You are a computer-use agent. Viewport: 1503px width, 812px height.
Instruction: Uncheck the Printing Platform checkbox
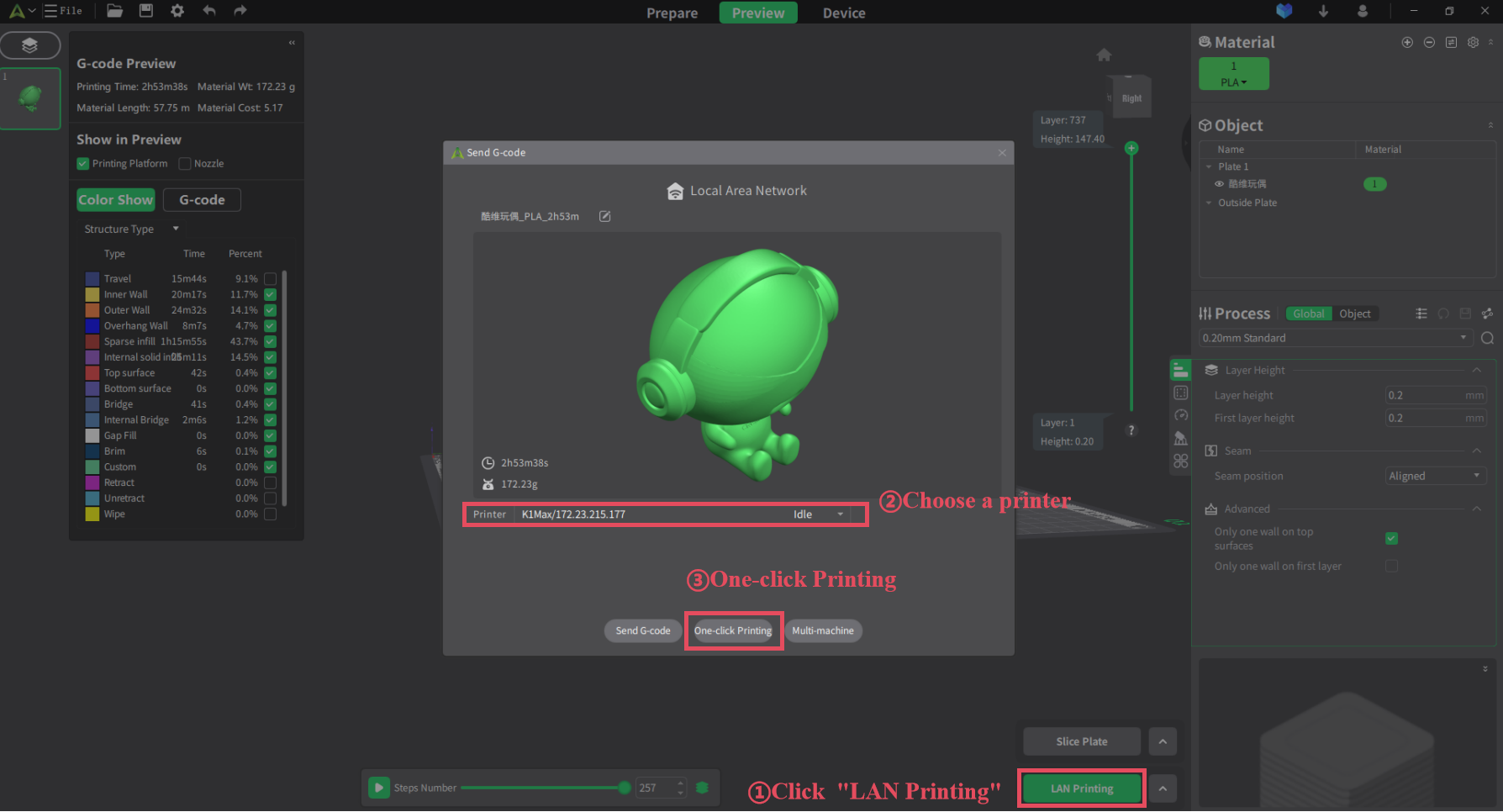[83, 164]
